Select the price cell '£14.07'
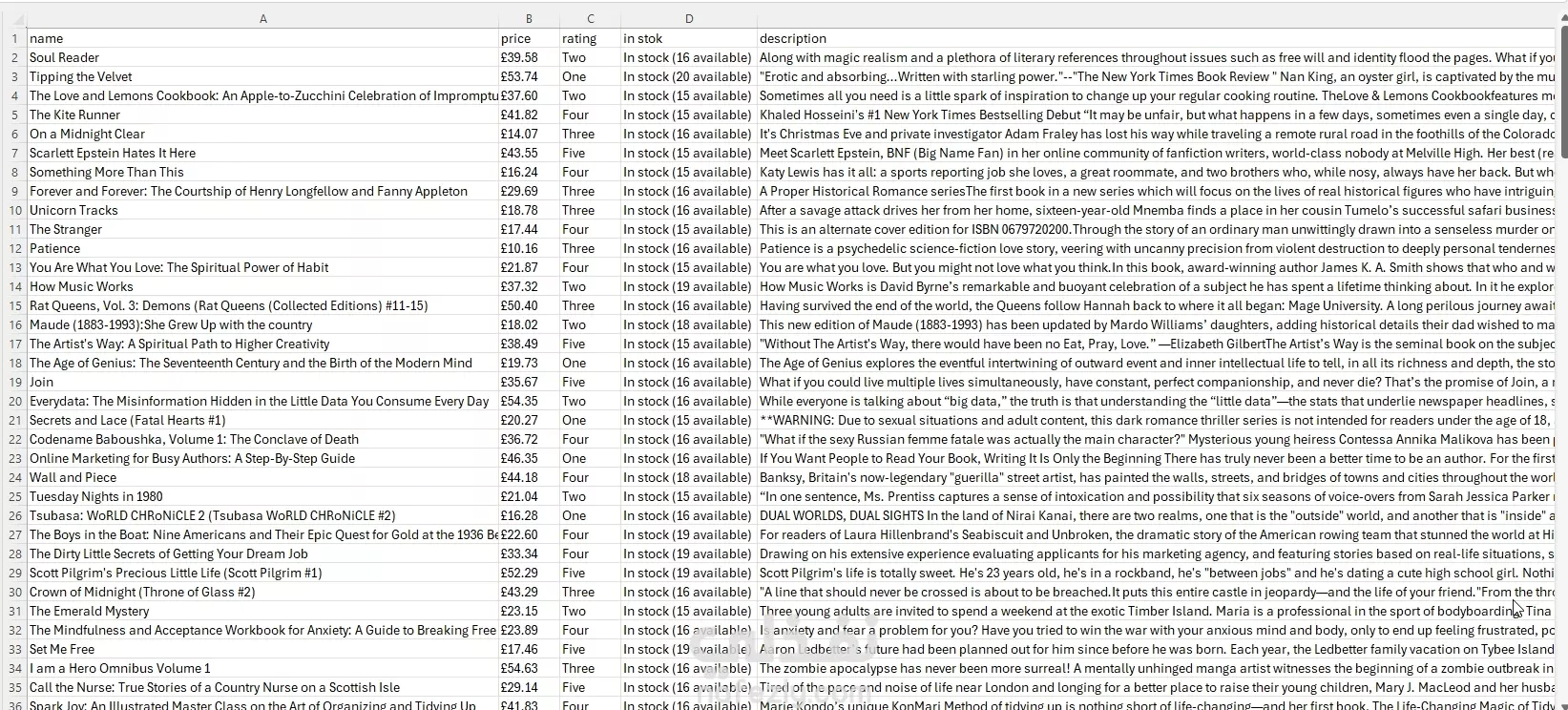 529,134
